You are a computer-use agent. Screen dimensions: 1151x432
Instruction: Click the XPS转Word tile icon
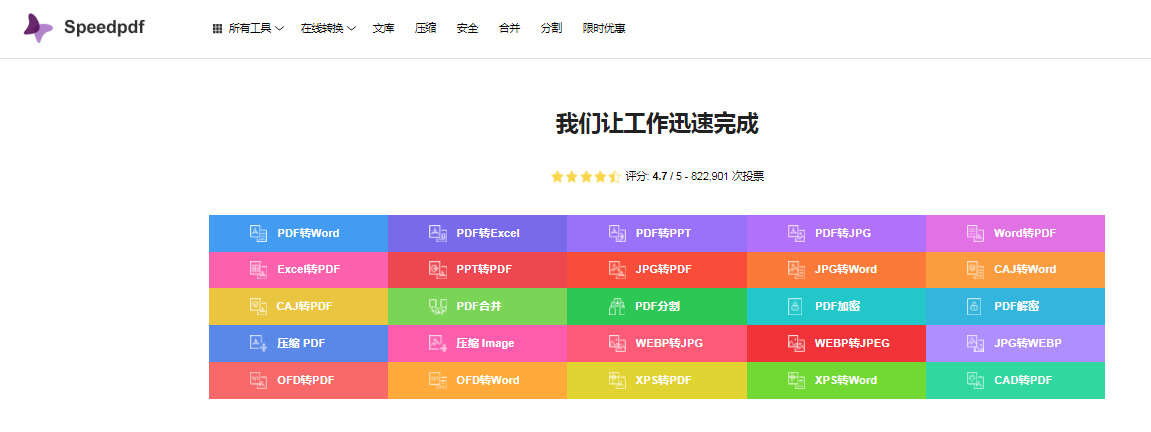796,380
